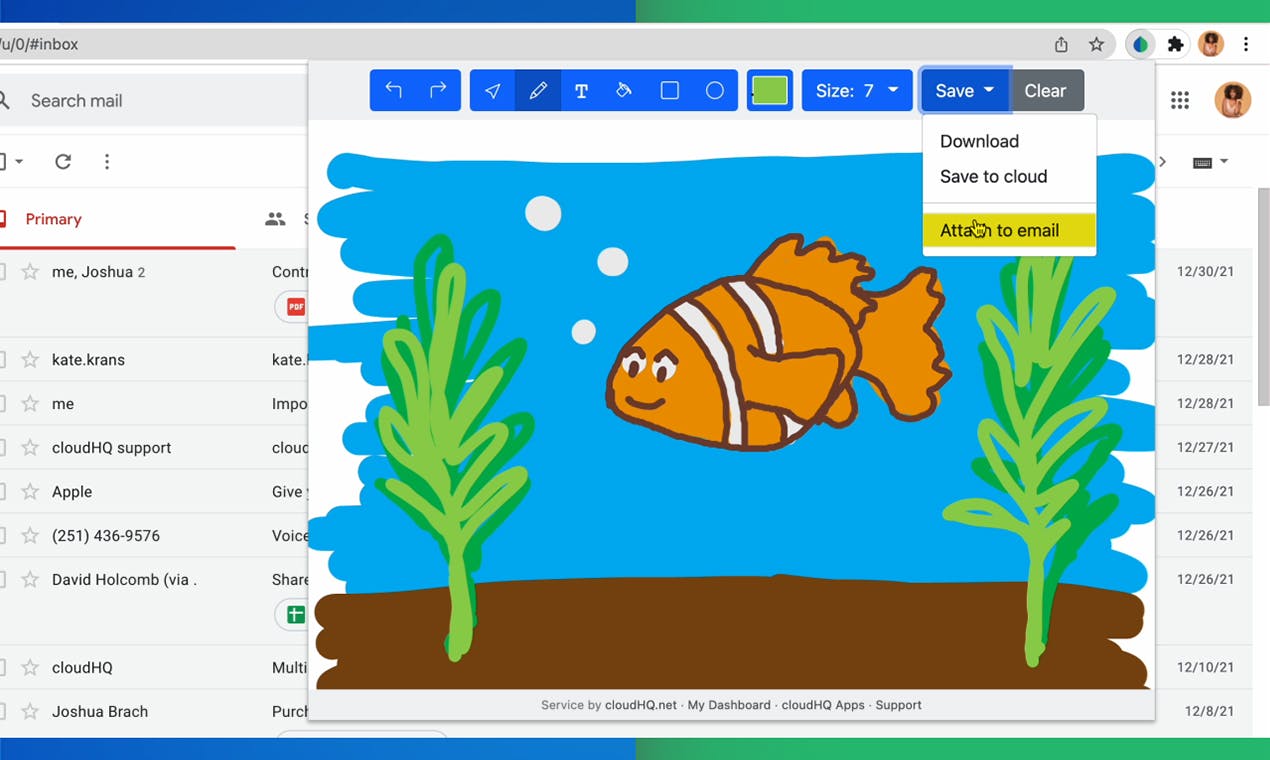
Task: Undo the last drawing stroke
Action: click(x=393, y=90)
